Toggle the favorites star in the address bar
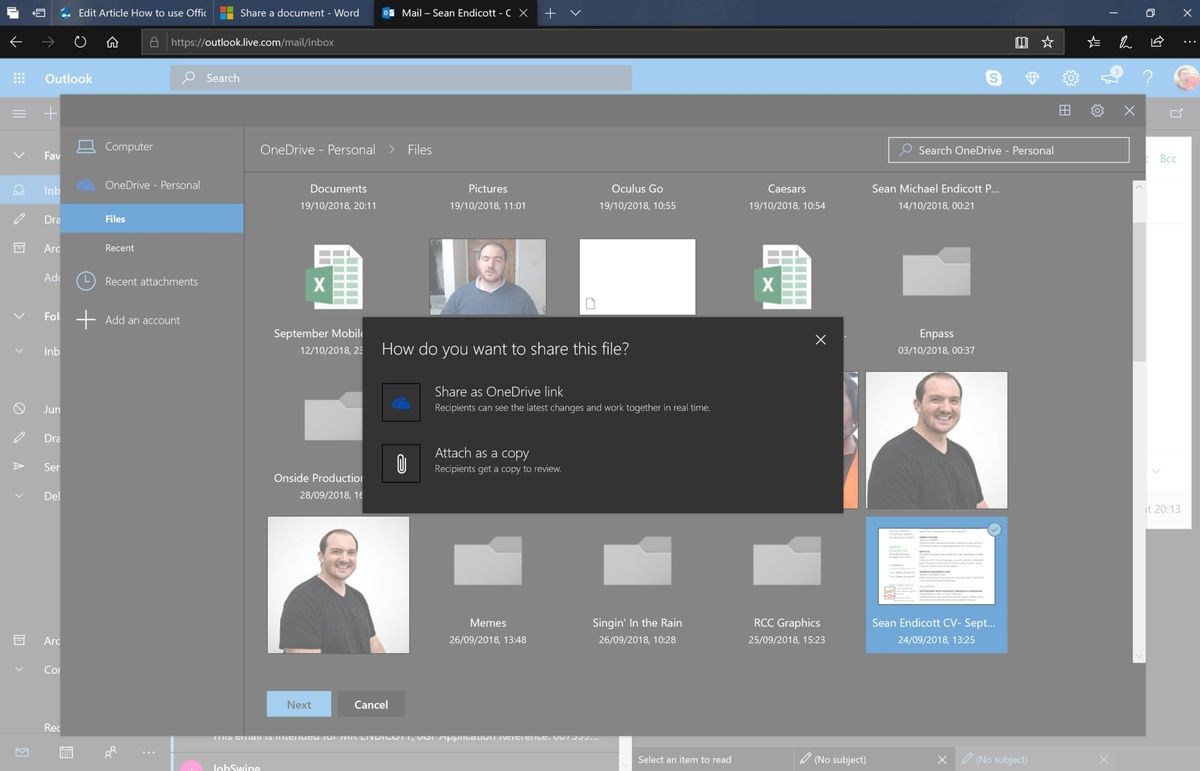Viewport: 1200px width, 771px height. coord(1047,42)
